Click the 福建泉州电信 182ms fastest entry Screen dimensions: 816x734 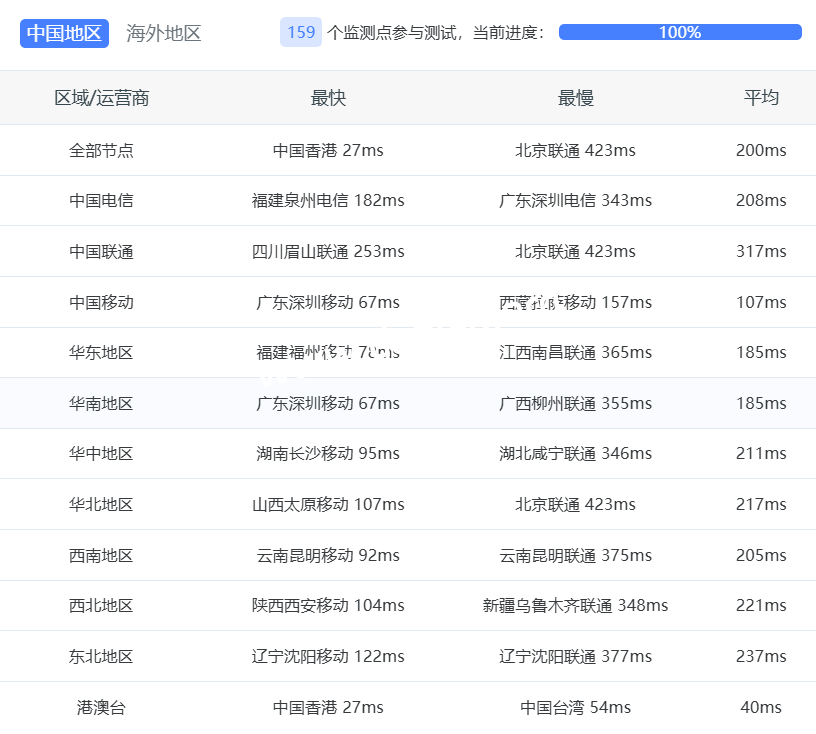[328, 201]
